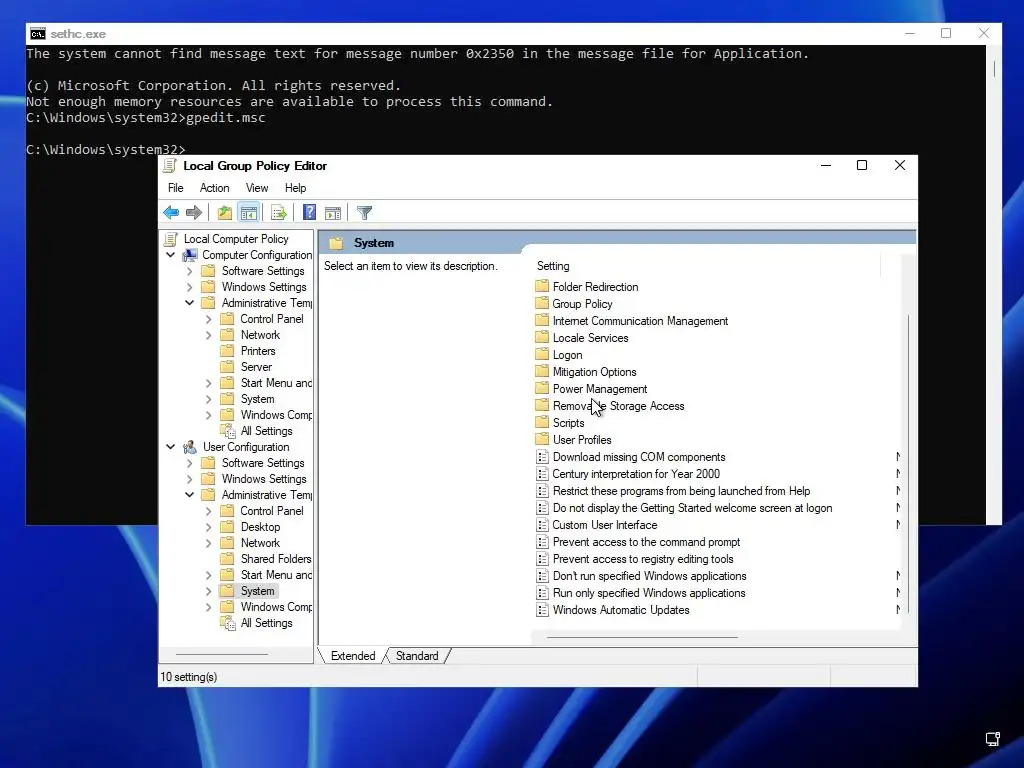Select Internet Communication Management folder entry
The height and width of the screenshot is (768, 1024).
pyautogui.click(x=640, y=321)
